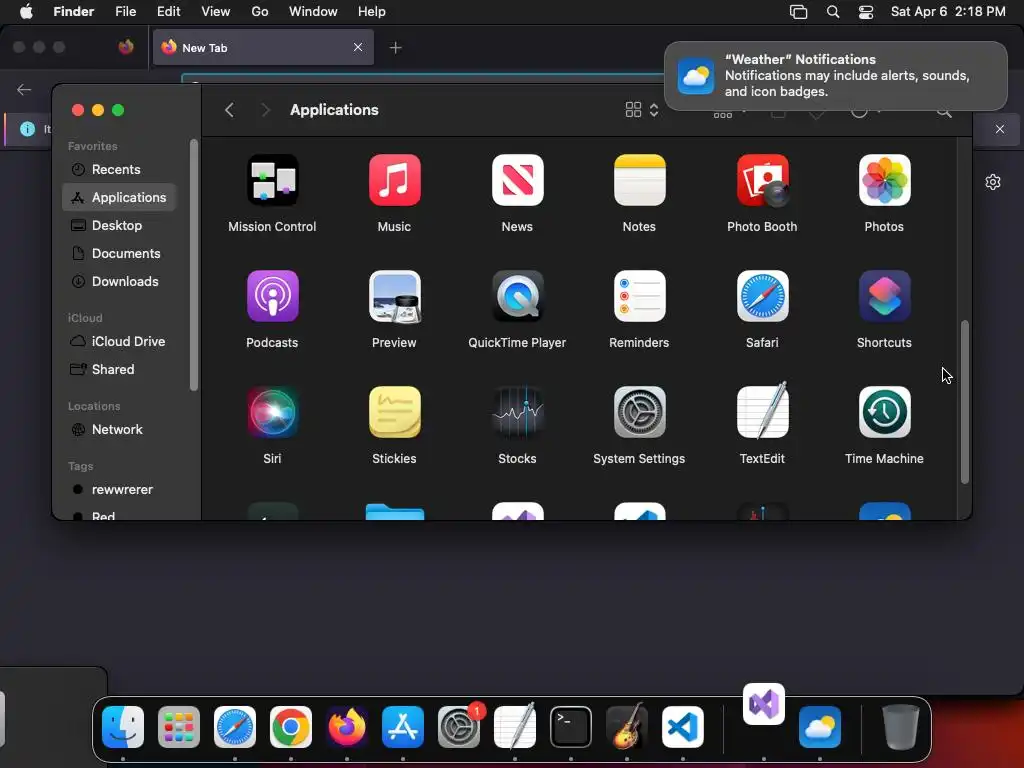Open the News app icon
The height and width of the screenshot is (768, 1024).
point(517,180)
